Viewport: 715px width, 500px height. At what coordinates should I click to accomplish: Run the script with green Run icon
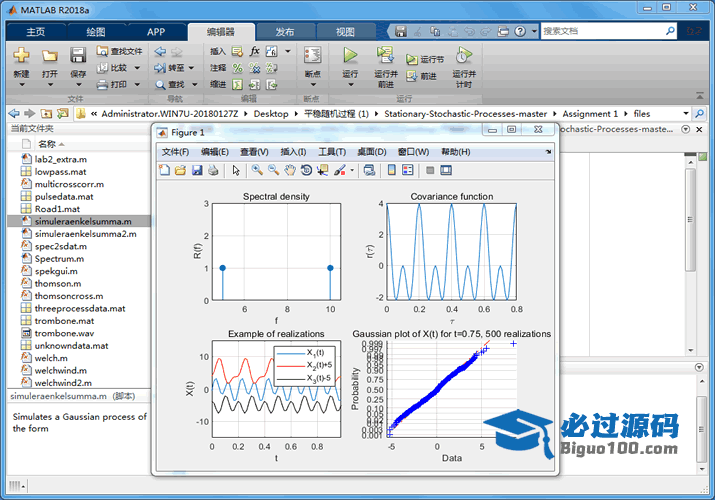pos(350,55)
